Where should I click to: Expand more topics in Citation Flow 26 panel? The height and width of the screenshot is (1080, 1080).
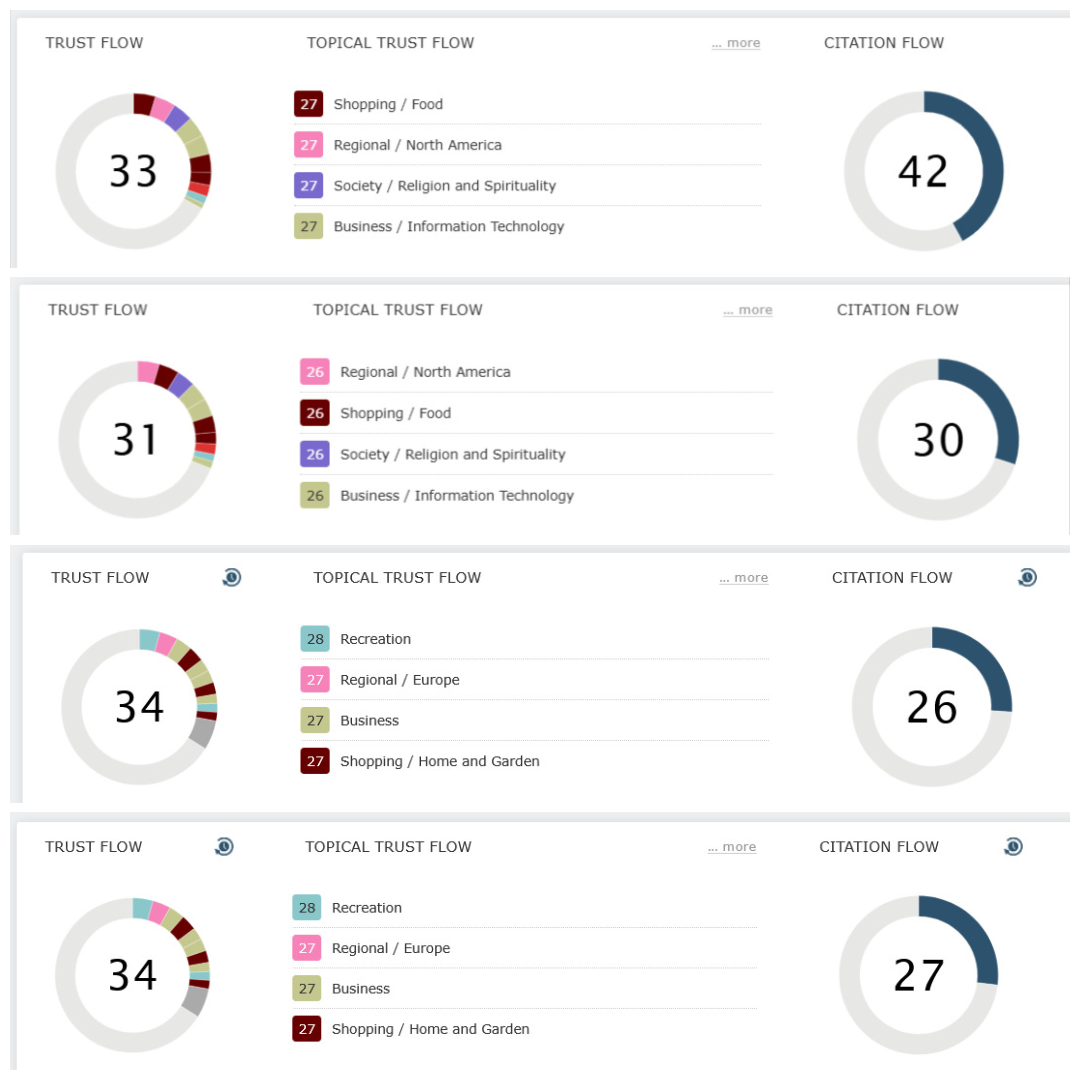(744, 578)
